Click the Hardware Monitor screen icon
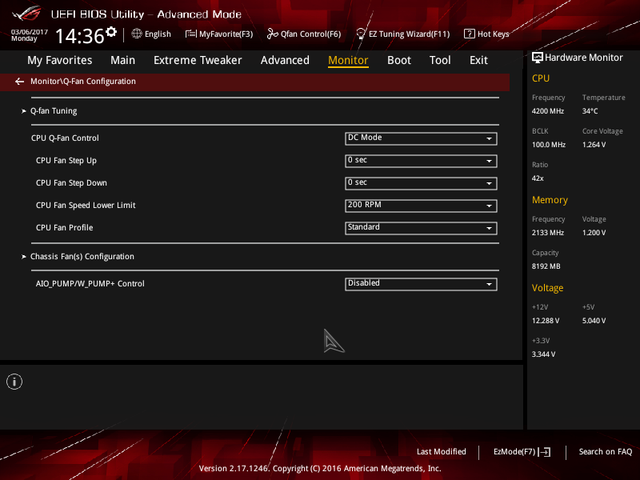 (537, 58)
